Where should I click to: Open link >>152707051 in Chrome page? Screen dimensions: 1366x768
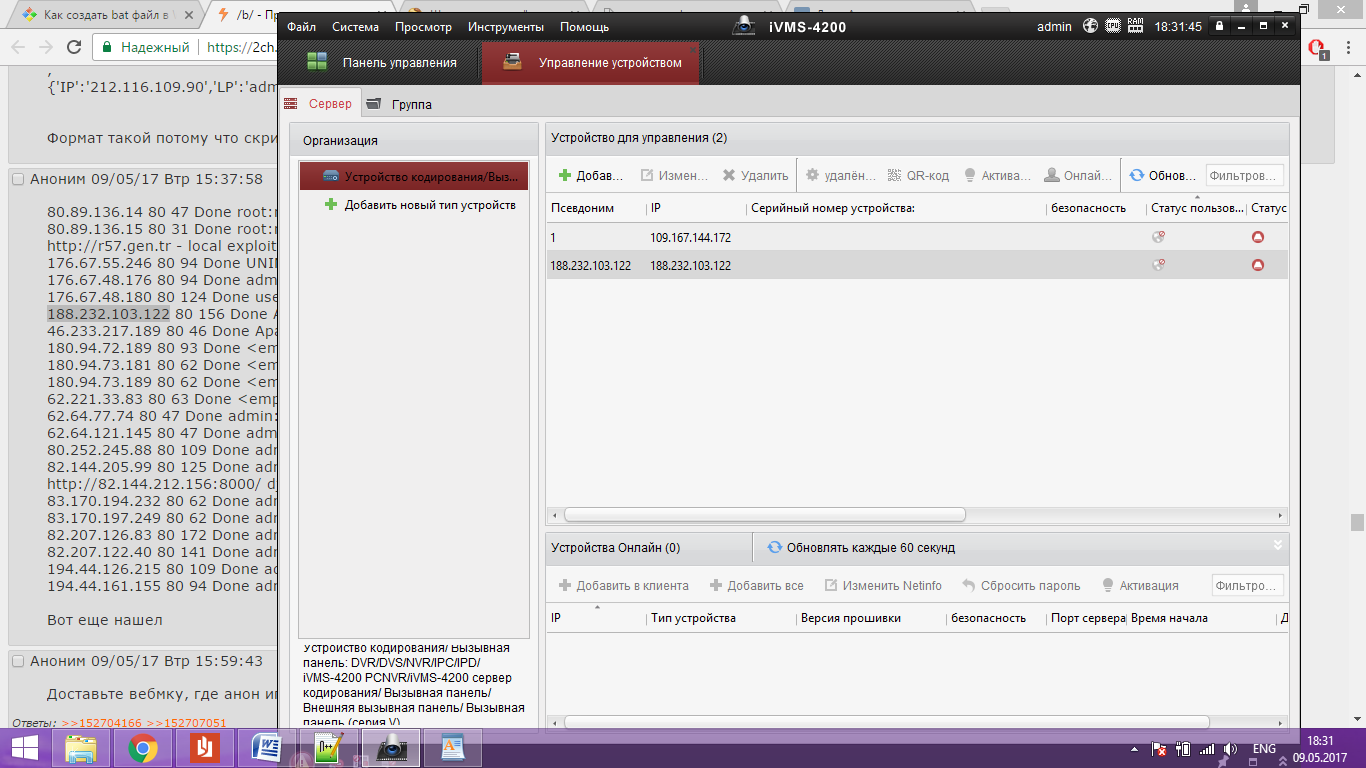point(187,723)
